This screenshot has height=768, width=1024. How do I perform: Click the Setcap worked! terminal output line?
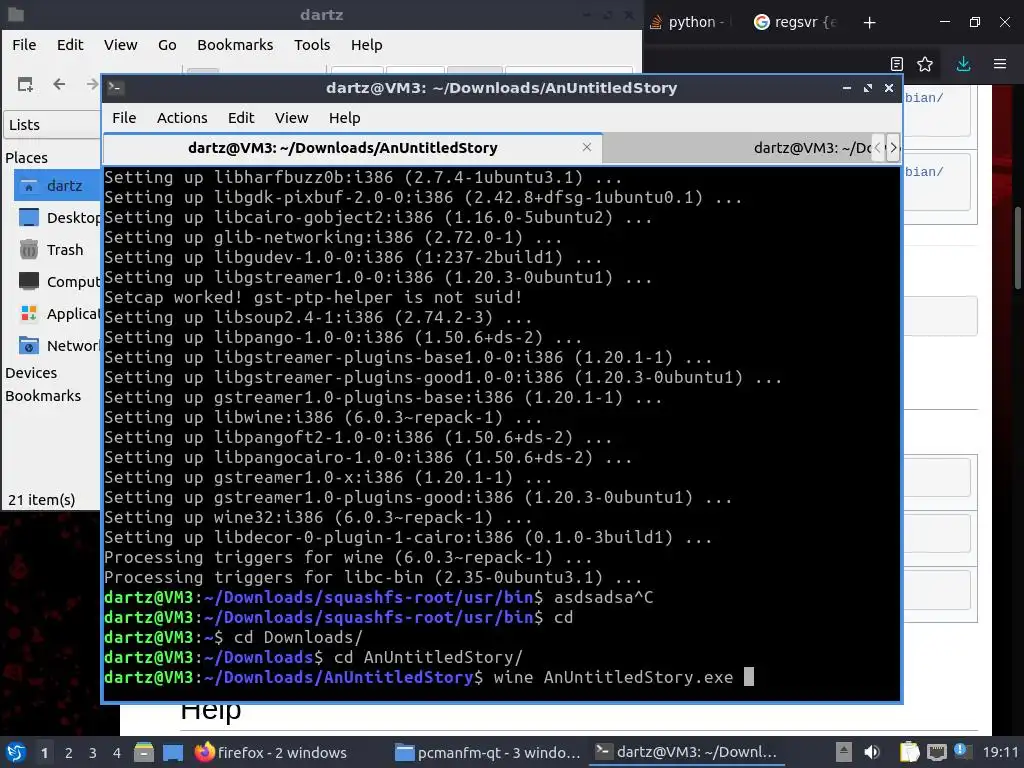(x=313, y=297)
